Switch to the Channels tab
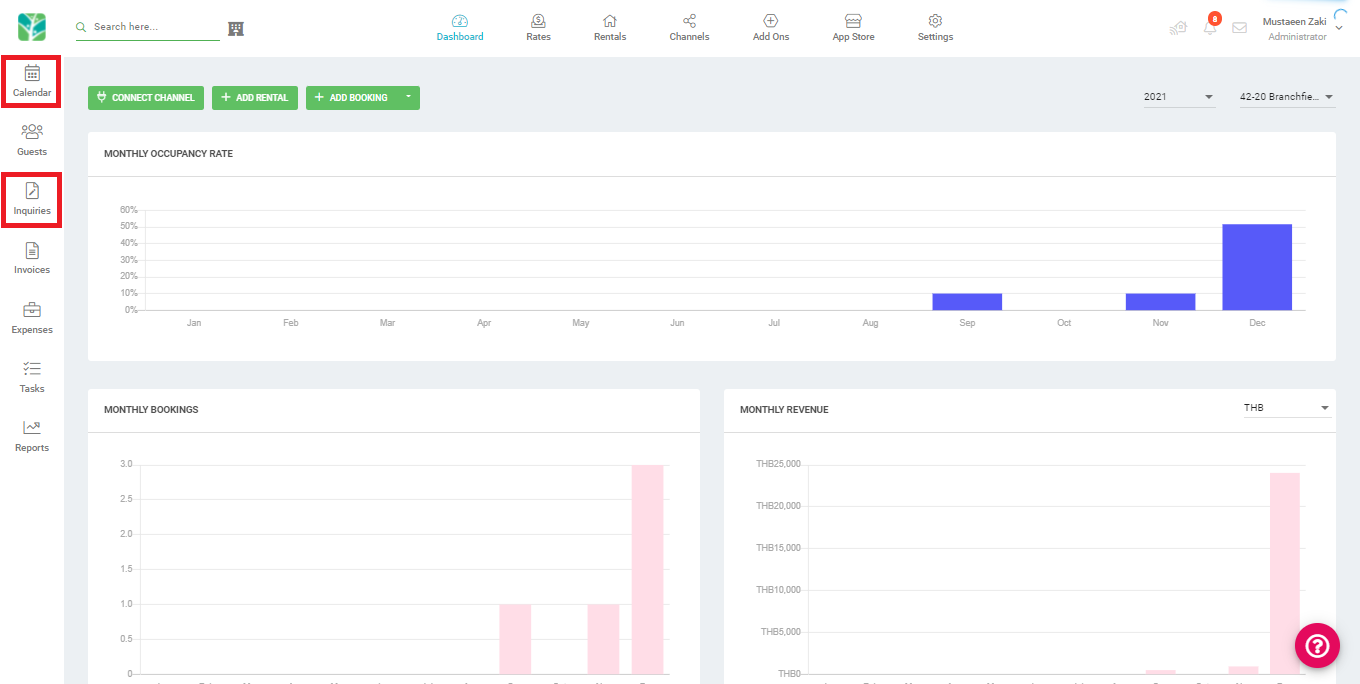Screen dimensions: 1360x684 point(689,28)
